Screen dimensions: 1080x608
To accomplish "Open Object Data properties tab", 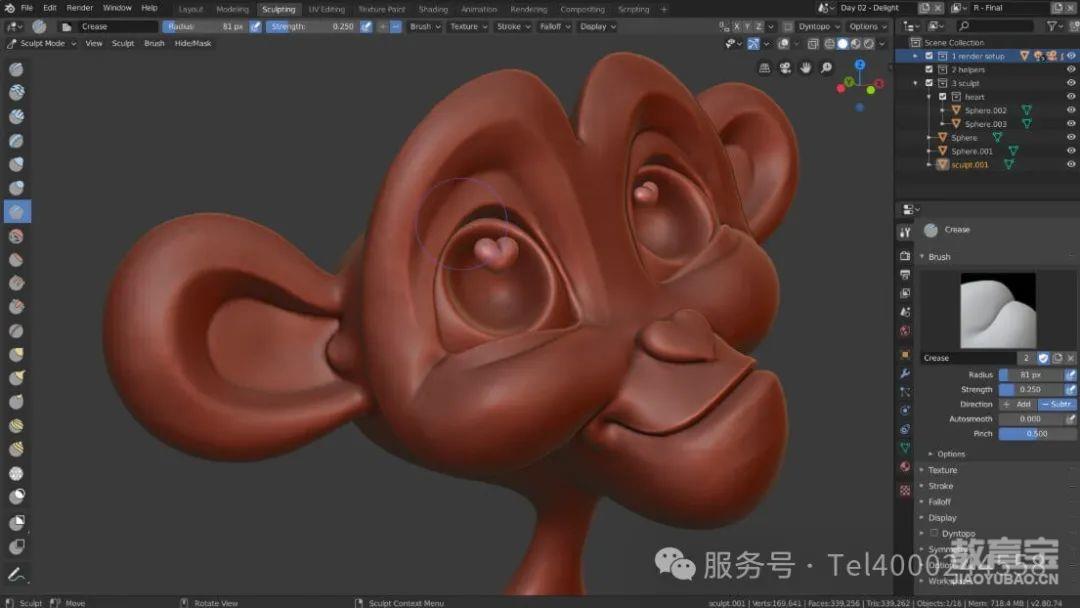I will (905, 448).
